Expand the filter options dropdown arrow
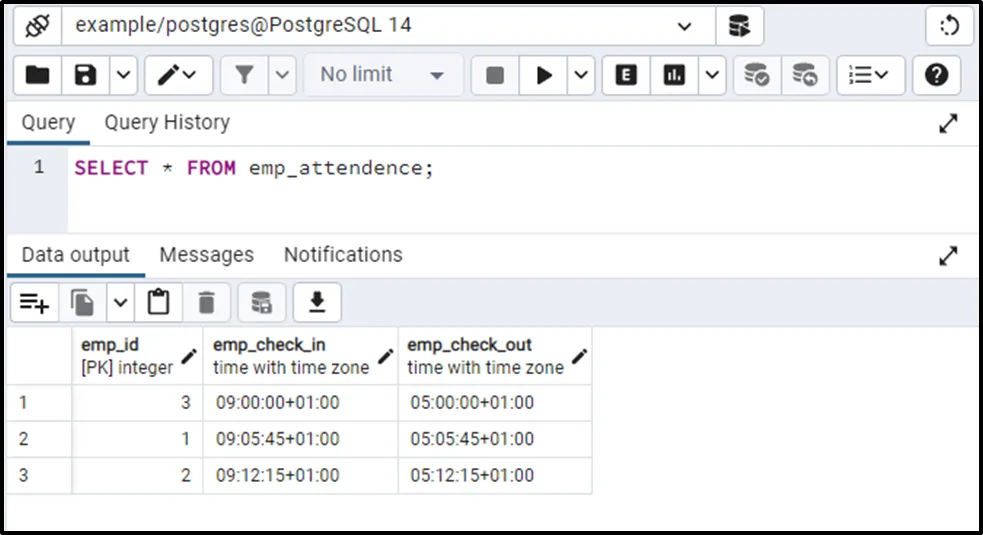 tap(282, 75)
